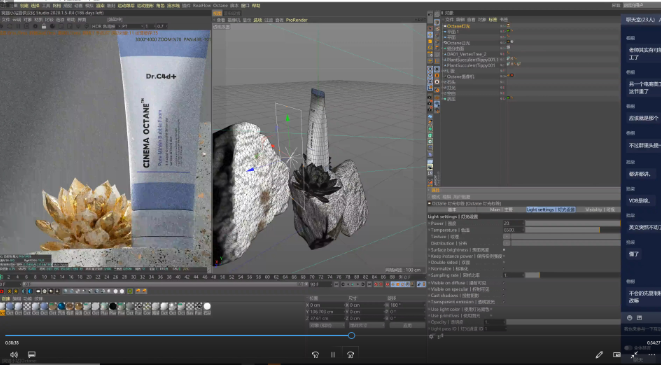This screenshot has width=661, height=365.
Task: Click the picture-in-picture icon beside the pencil
Action: (617, 354)
